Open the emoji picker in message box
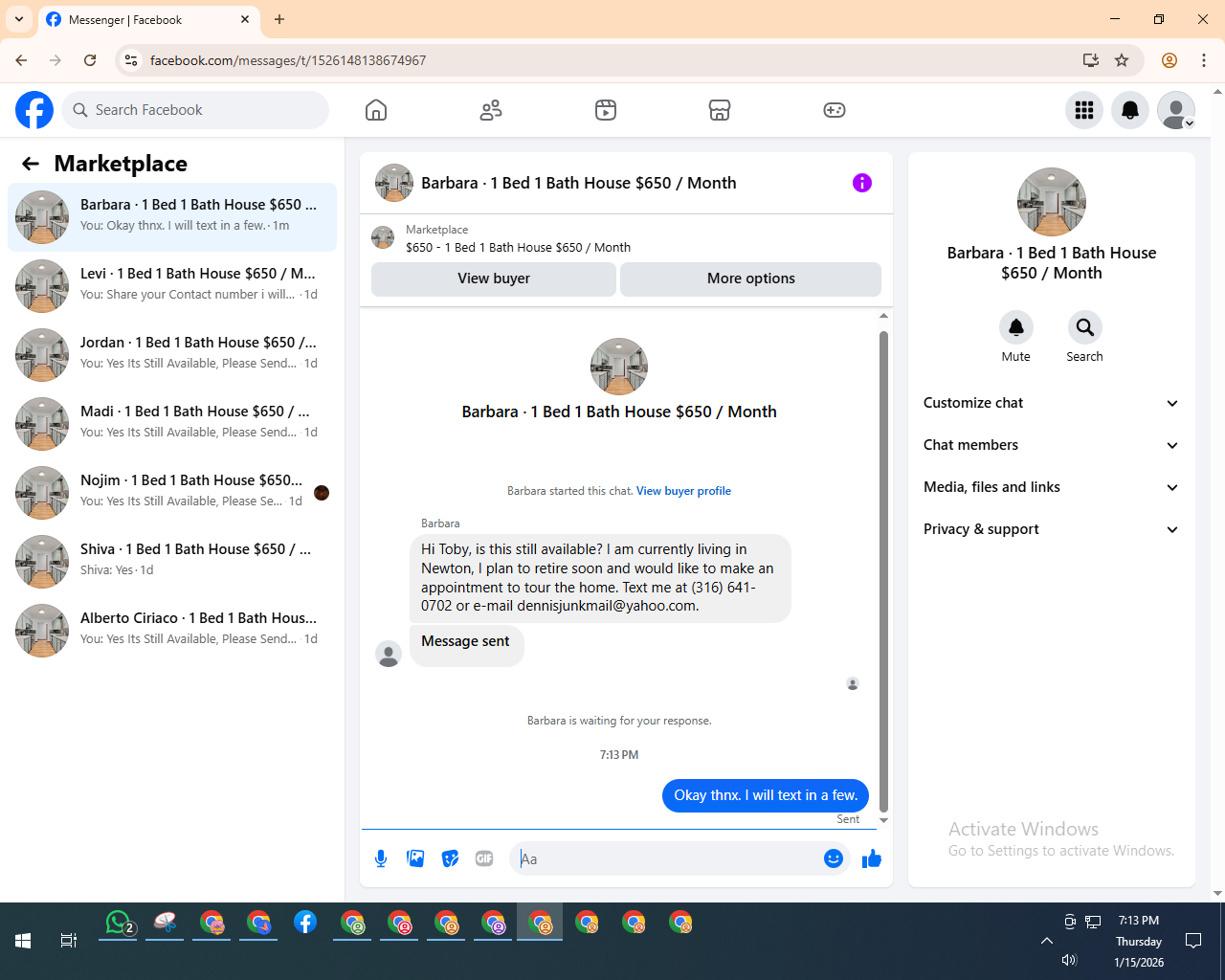Screen dimensions: 1225x980 pos(834,858)
